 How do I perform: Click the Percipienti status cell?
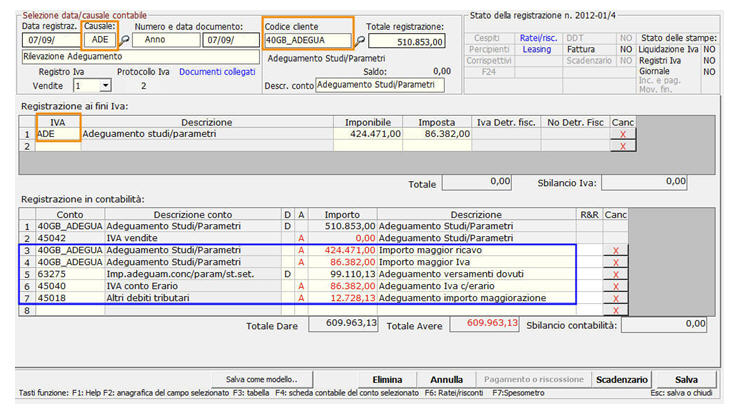[489, 49]
